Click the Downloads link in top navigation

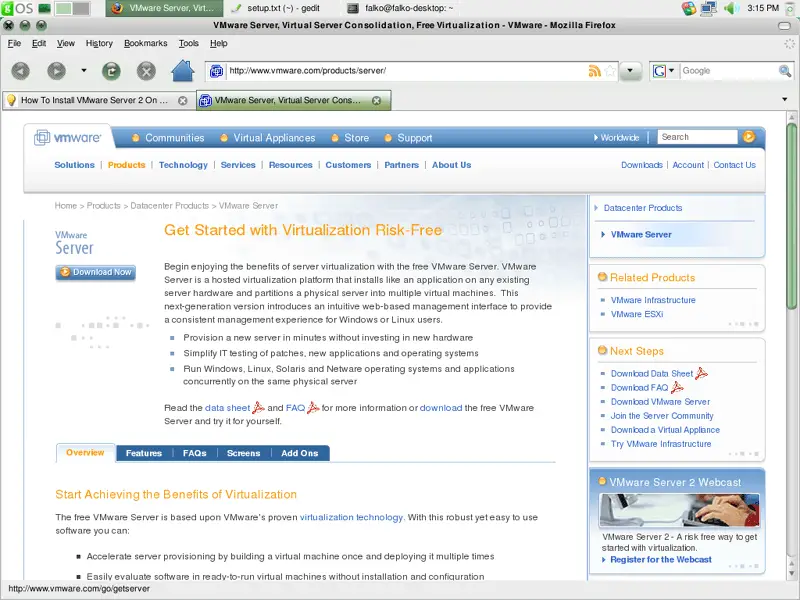642,165
